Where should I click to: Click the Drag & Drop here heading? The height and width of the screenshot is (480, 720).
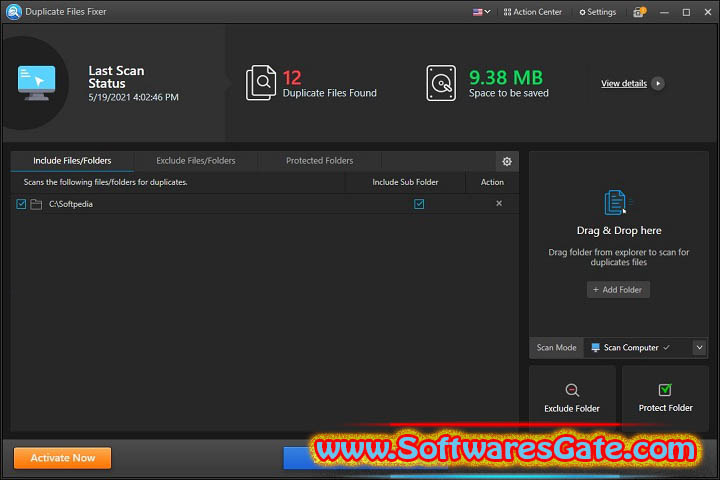point(619,231)
